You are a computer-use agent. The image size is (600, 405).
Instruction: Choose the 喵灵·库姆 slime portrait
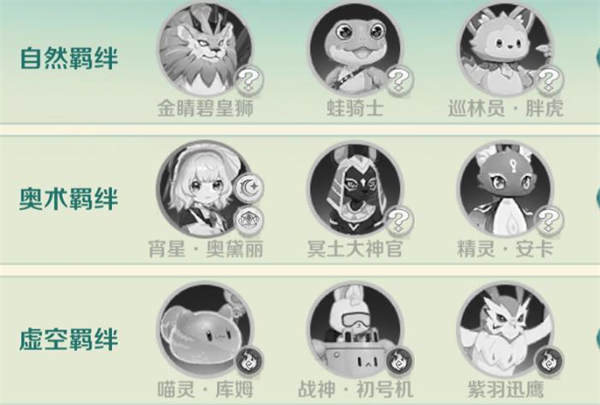(x=205, y=330)
